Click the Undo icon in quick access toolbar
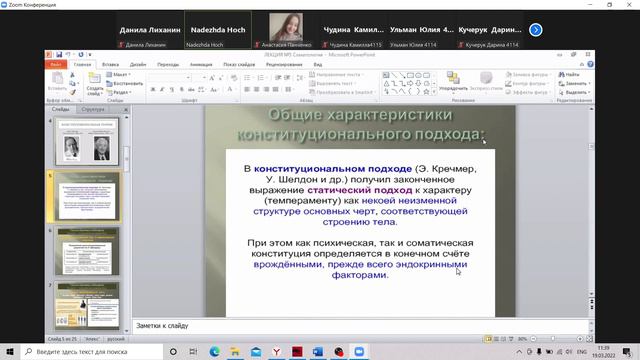 [68, 55]
